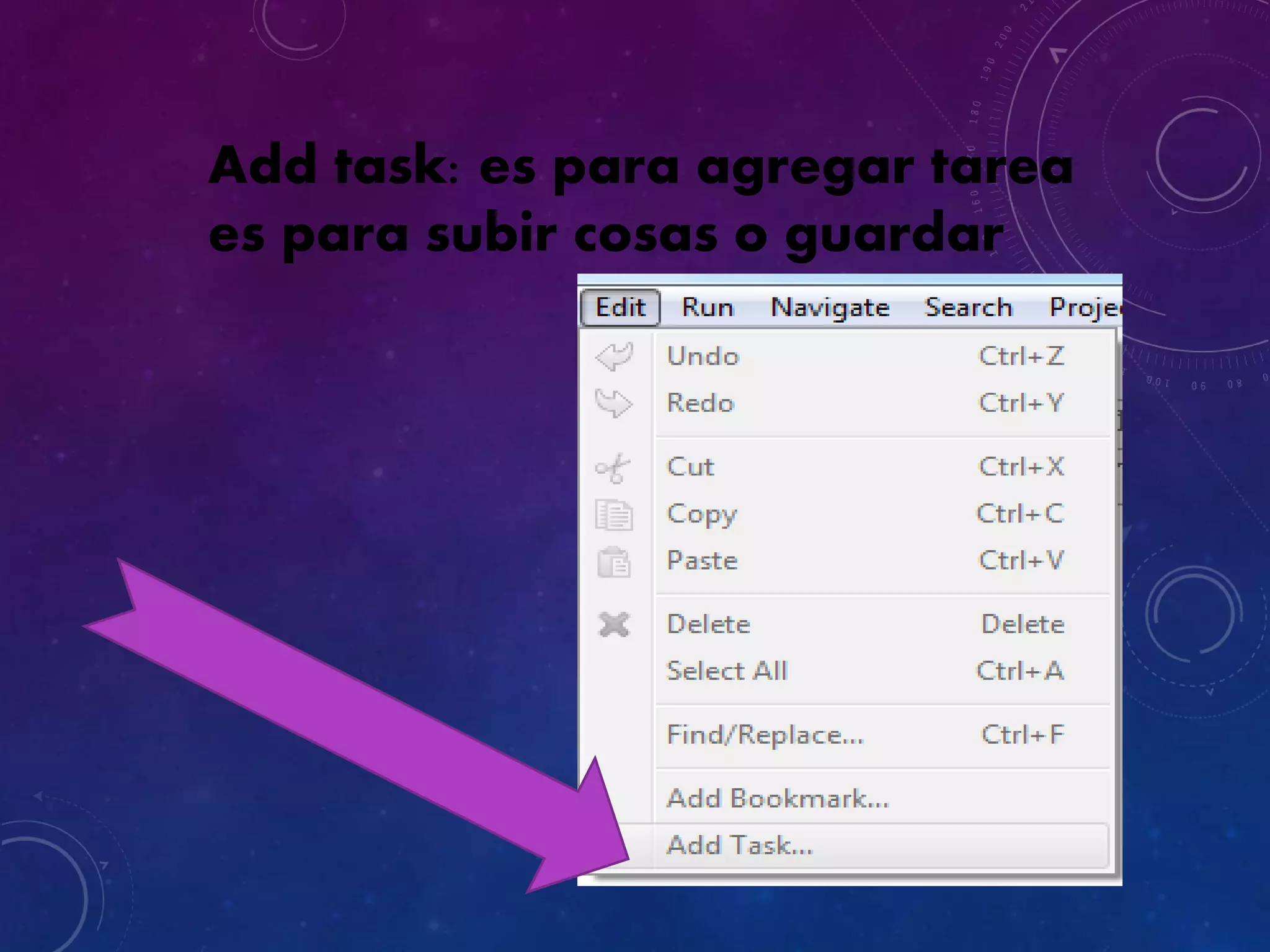Click the Cut scissors icon
1270x952 pixels.
point(613,468)
